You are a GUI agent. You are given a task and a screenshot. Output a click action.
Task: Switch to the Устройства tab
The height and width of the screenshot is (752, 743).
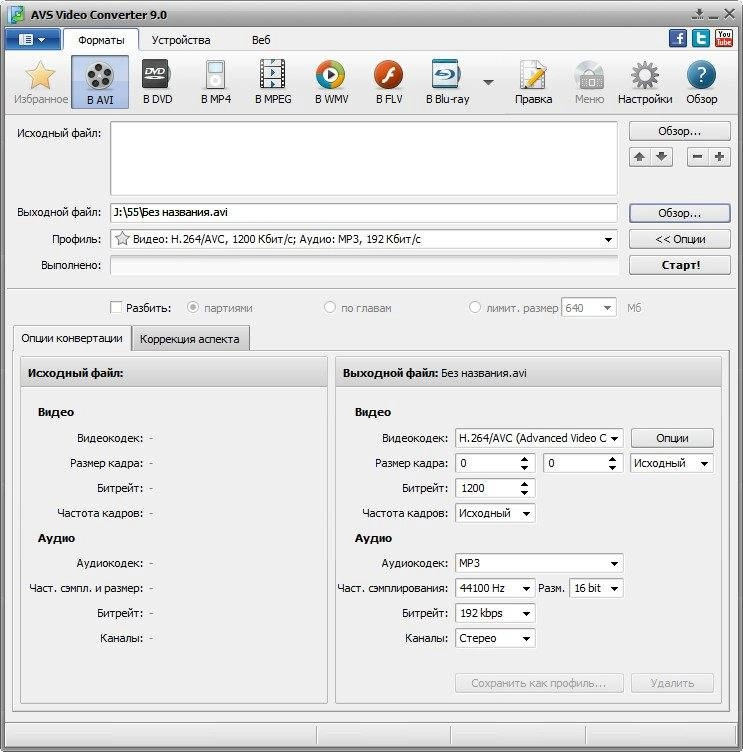(x=181, y=40)
